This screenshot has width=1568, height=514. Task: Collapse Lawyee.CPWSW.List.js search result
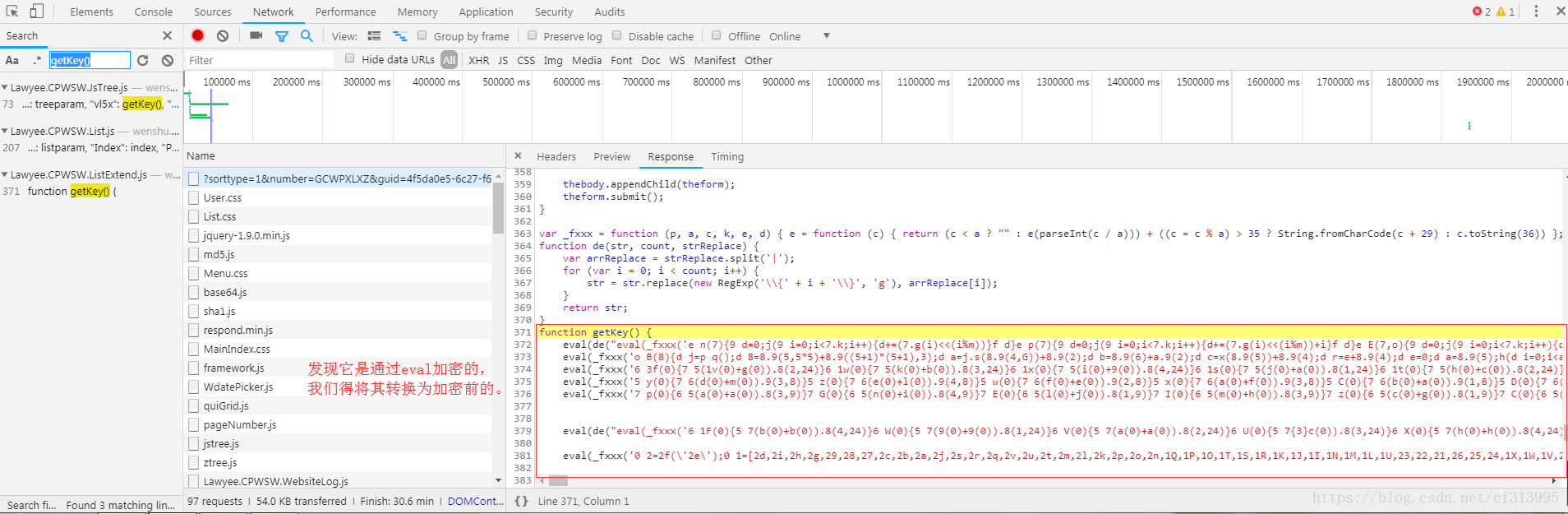click(x=5, y=131)
